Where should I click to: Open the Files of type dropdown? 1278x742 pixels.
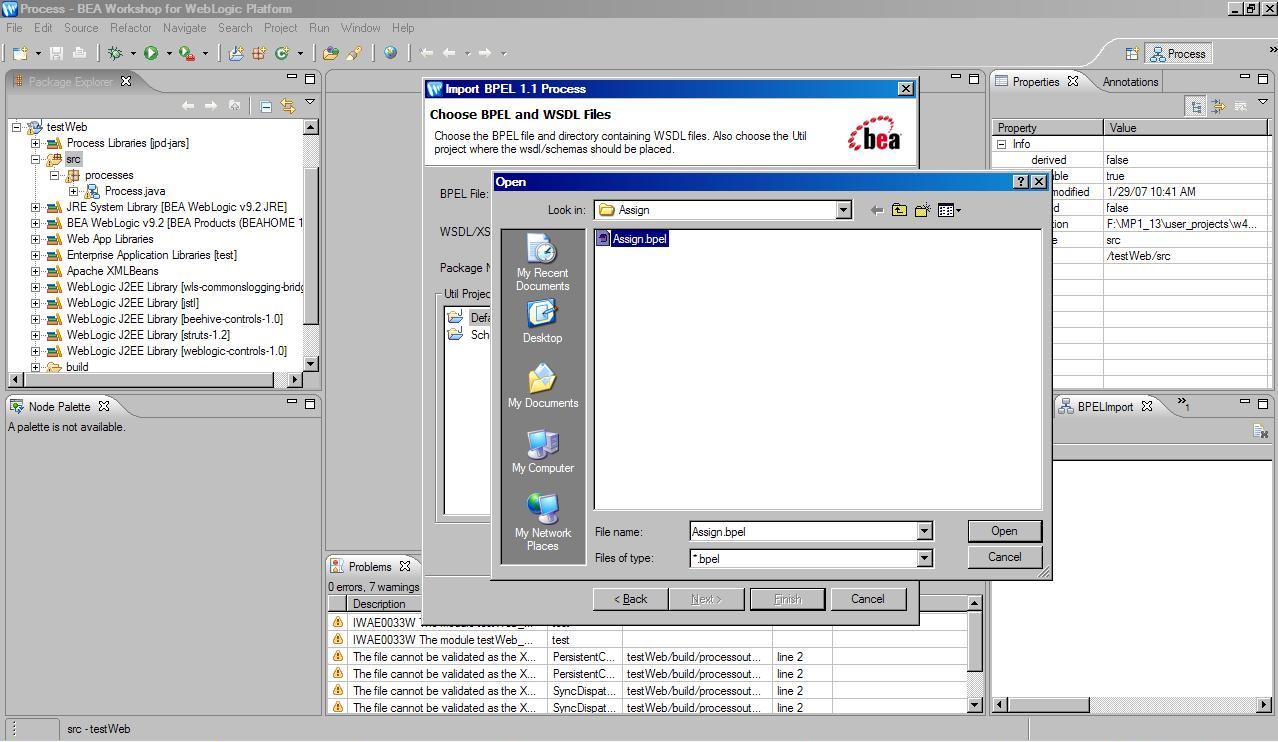[x=924, y=558]
